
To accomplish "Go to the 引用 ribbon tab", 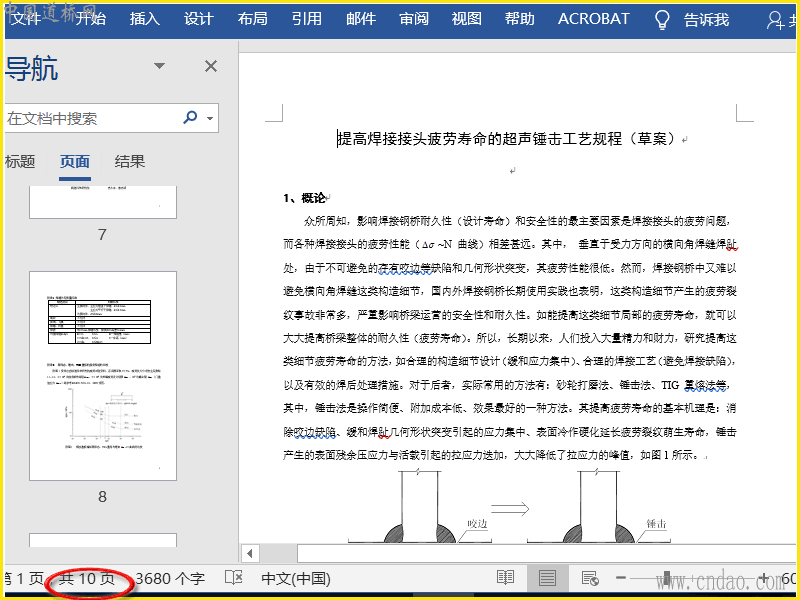I will point(307,19).
